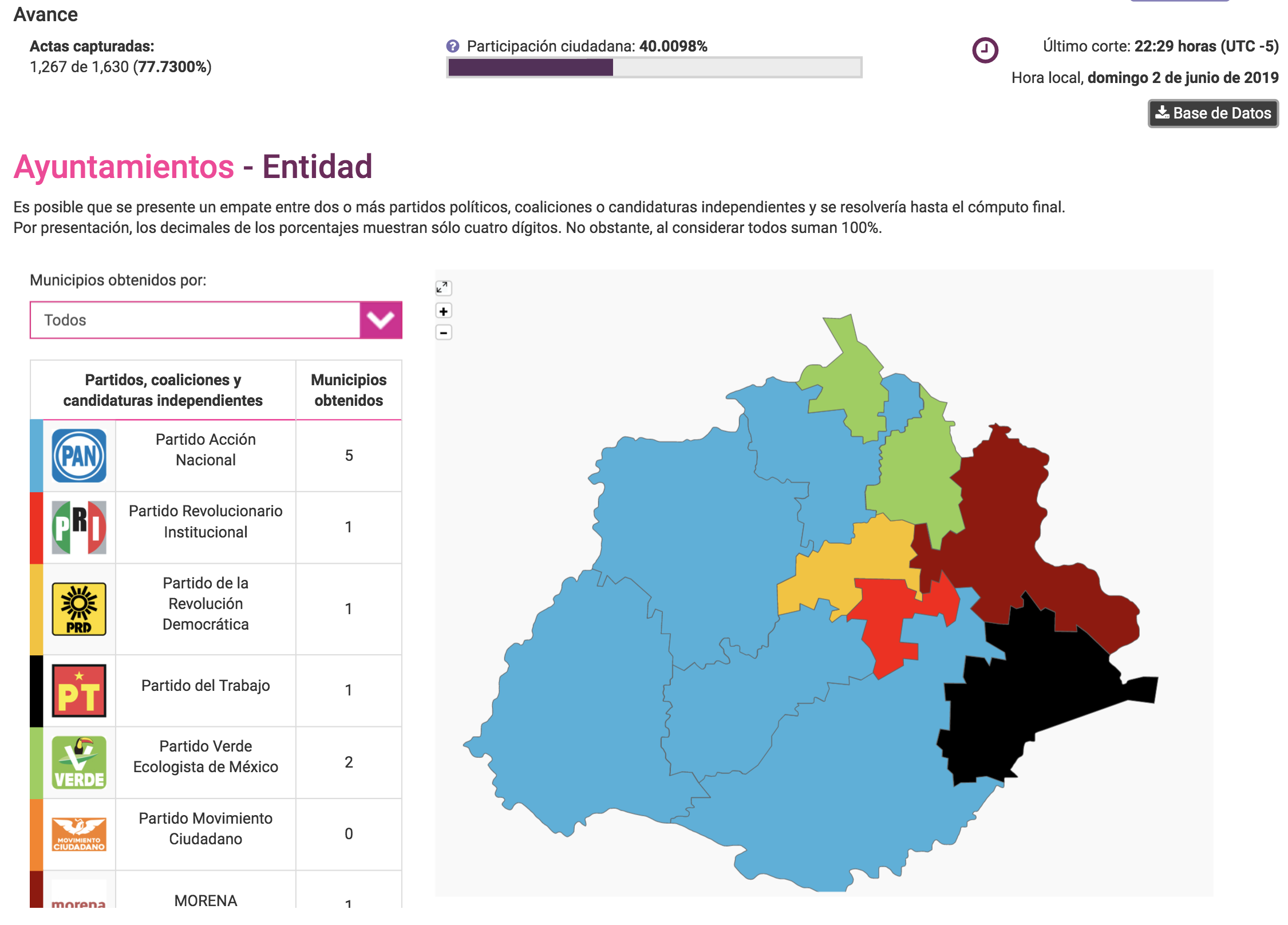Click the map fullscreen expand icon
The width and height of the screenshot is (1288, 925).
pos(444,288)
